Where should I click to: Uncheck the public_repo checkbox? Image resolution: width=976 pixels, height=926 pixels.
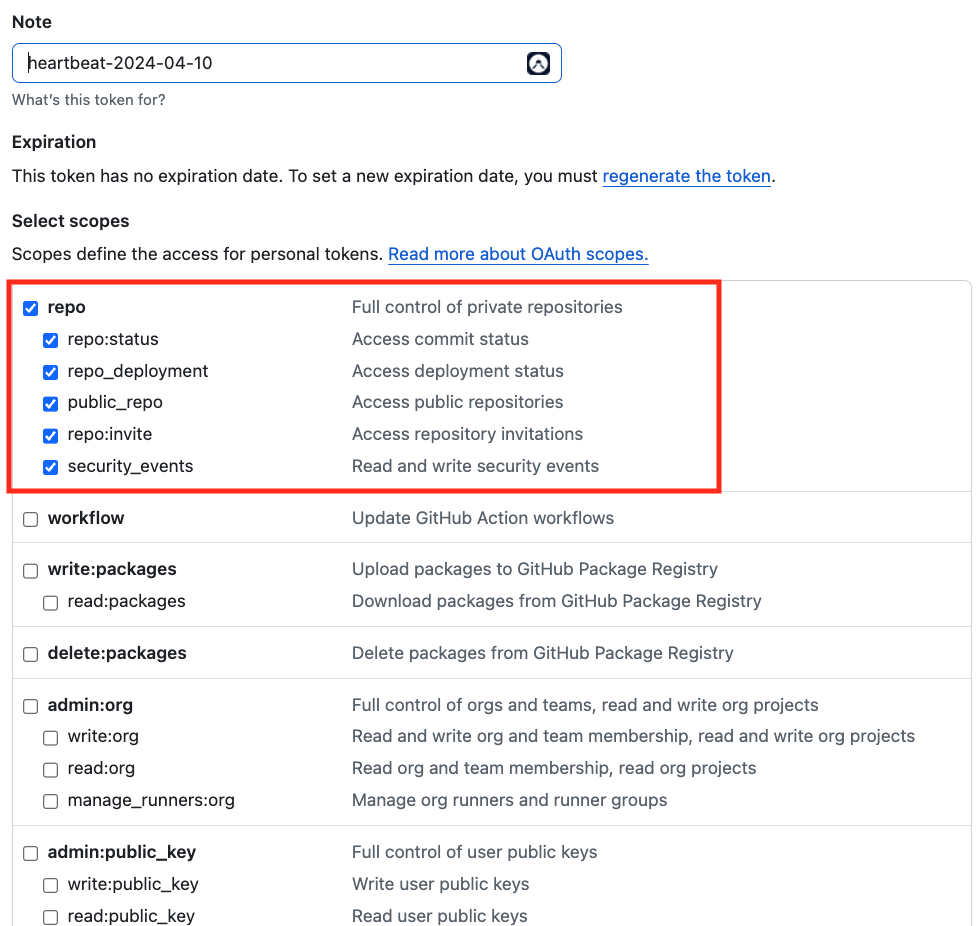pos(51,403)
